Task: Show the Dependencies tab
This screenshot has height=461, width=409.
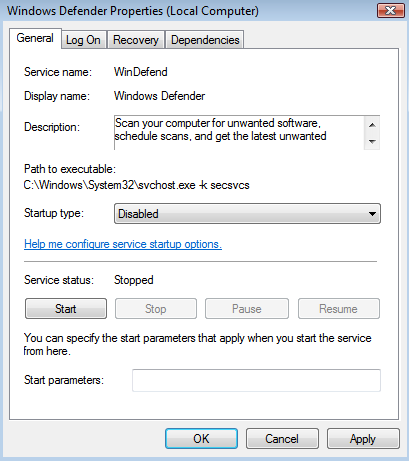Action: (205, 40)
